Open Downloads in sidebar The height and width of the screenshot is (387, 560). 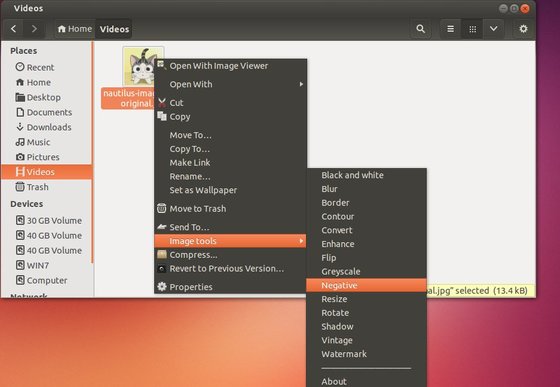click(46, 127)
